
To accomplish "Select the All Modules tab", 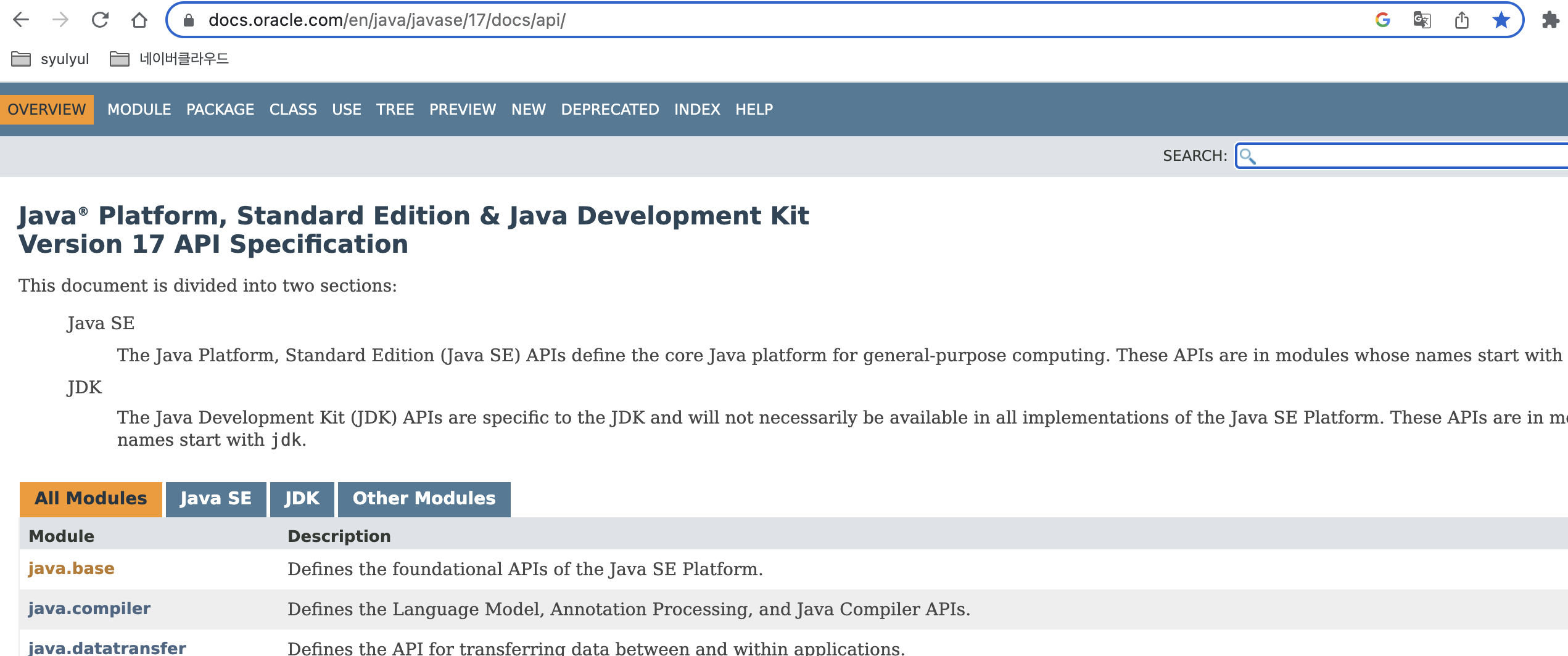I will coord(91,499).
